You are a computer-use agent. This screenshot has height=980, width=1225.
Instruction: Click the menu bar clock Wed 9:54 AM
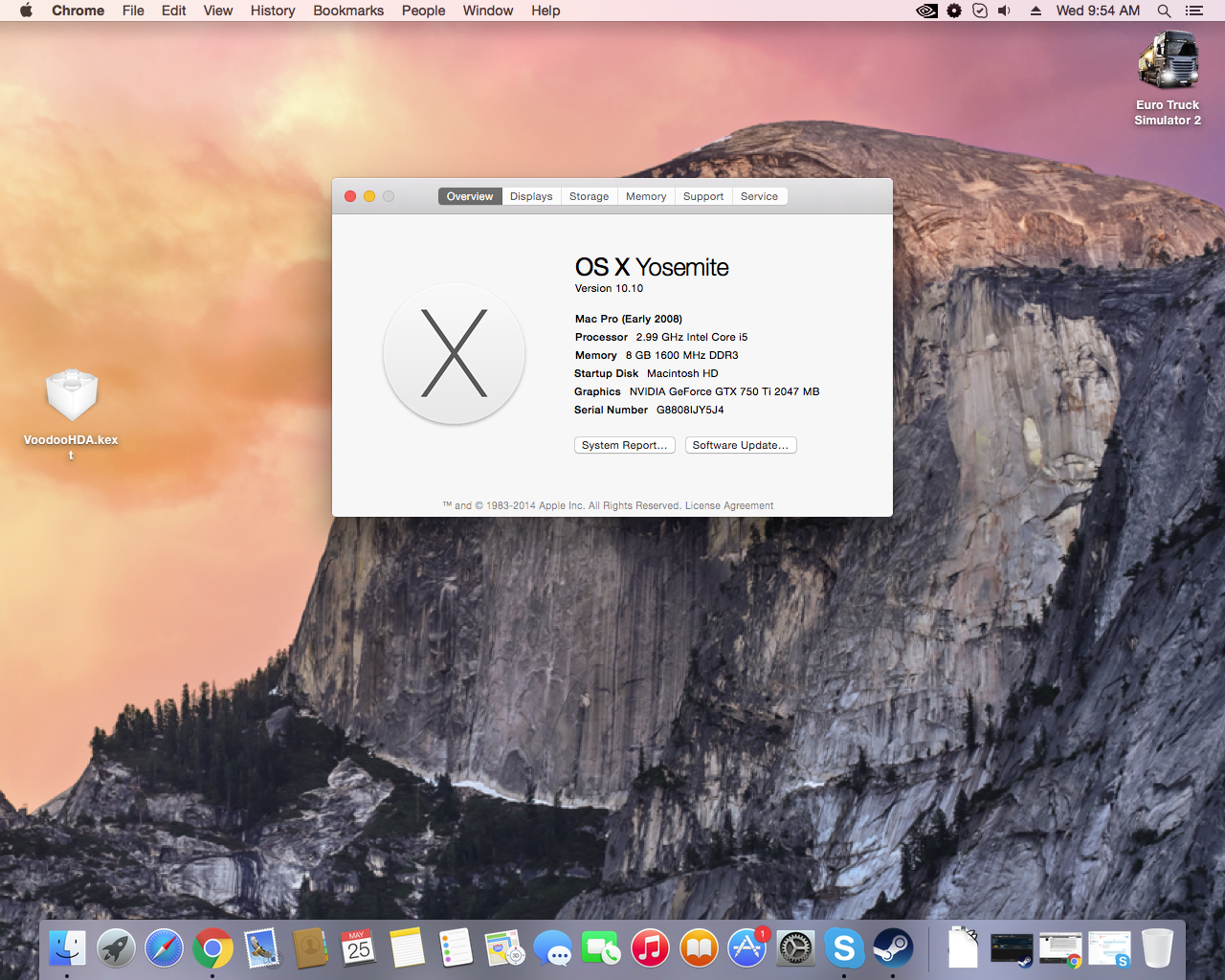pos(1098,11)
